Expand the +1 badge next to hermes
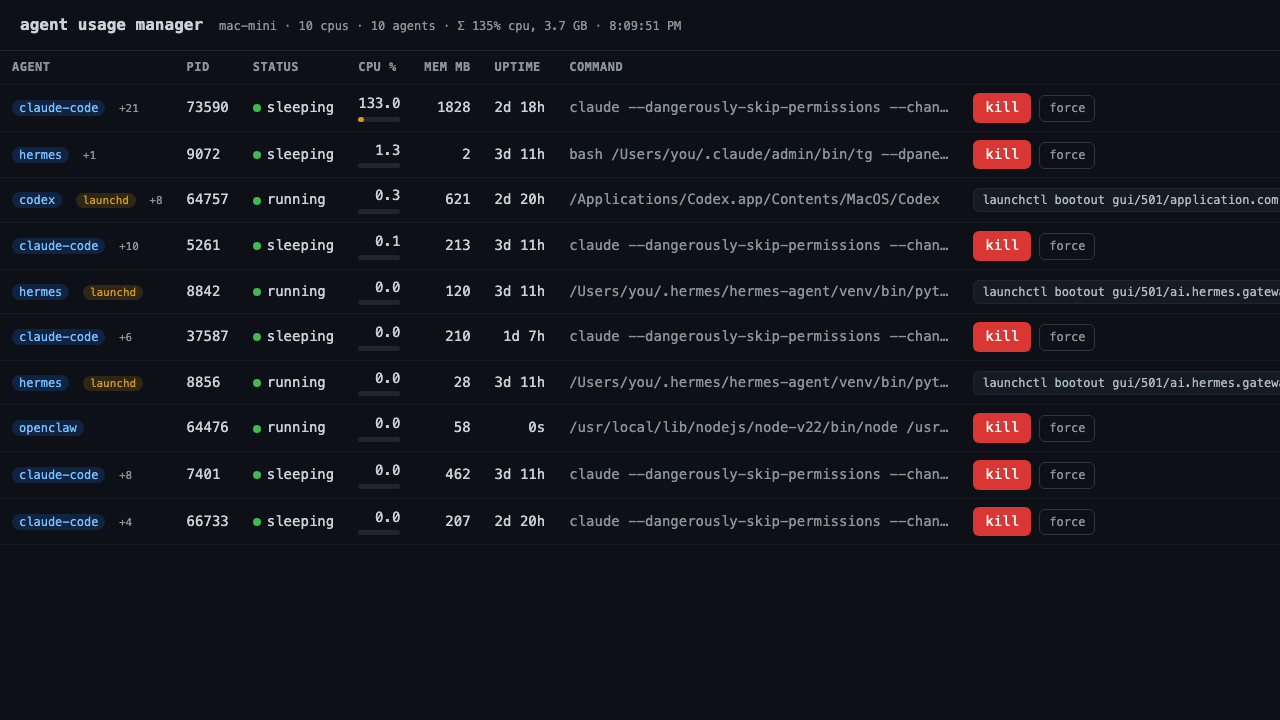 [x=90, y=155]
